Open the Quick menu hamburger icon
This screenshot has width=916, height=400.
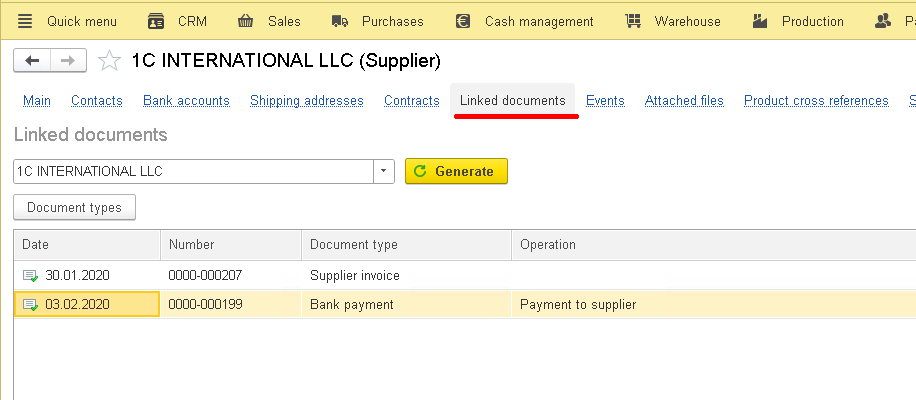click(x=25, y=21)
